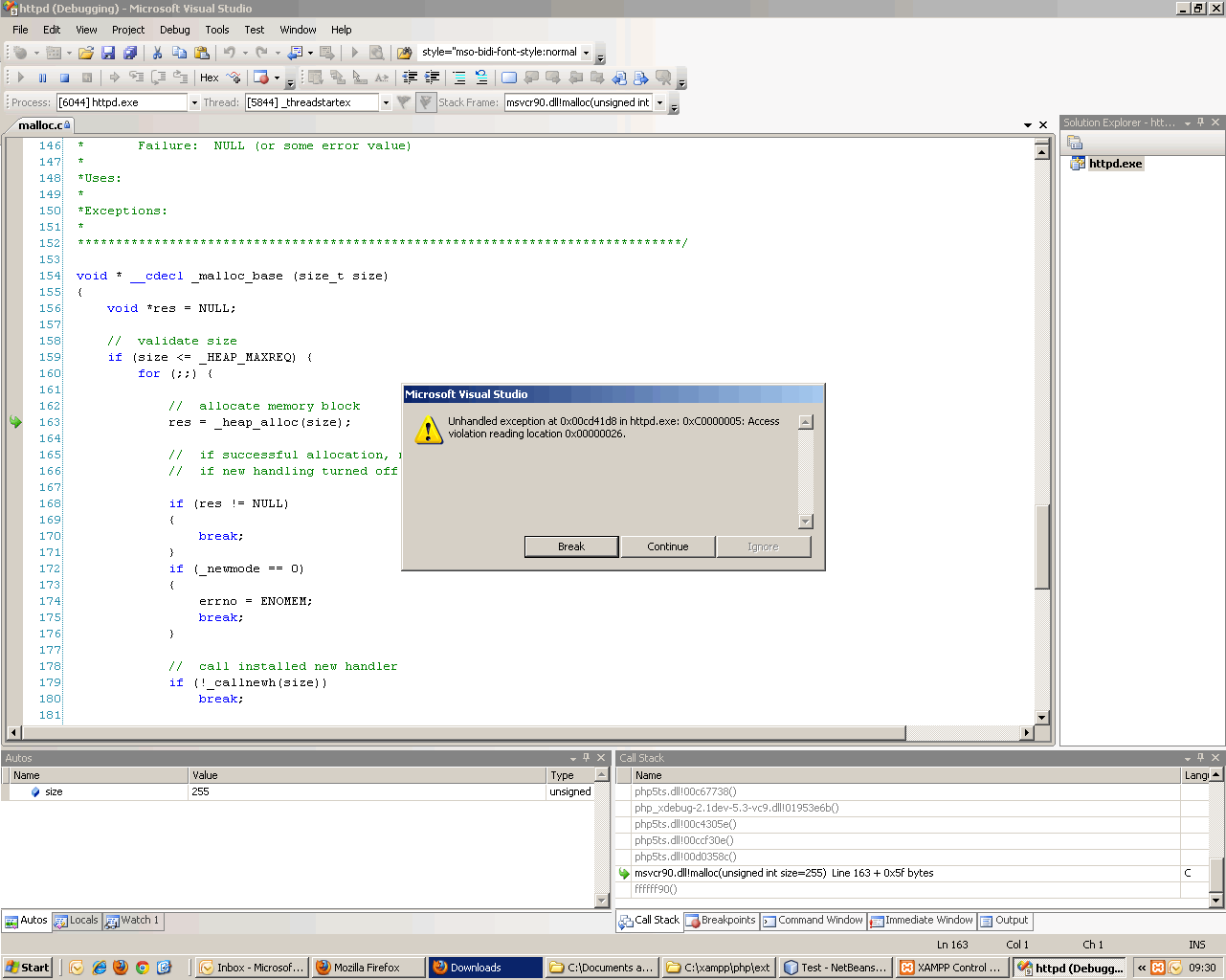Viewport: 1226px width, 980px height.
Task: Click the Save All toolbar icon
Action: tap(130, 53)
